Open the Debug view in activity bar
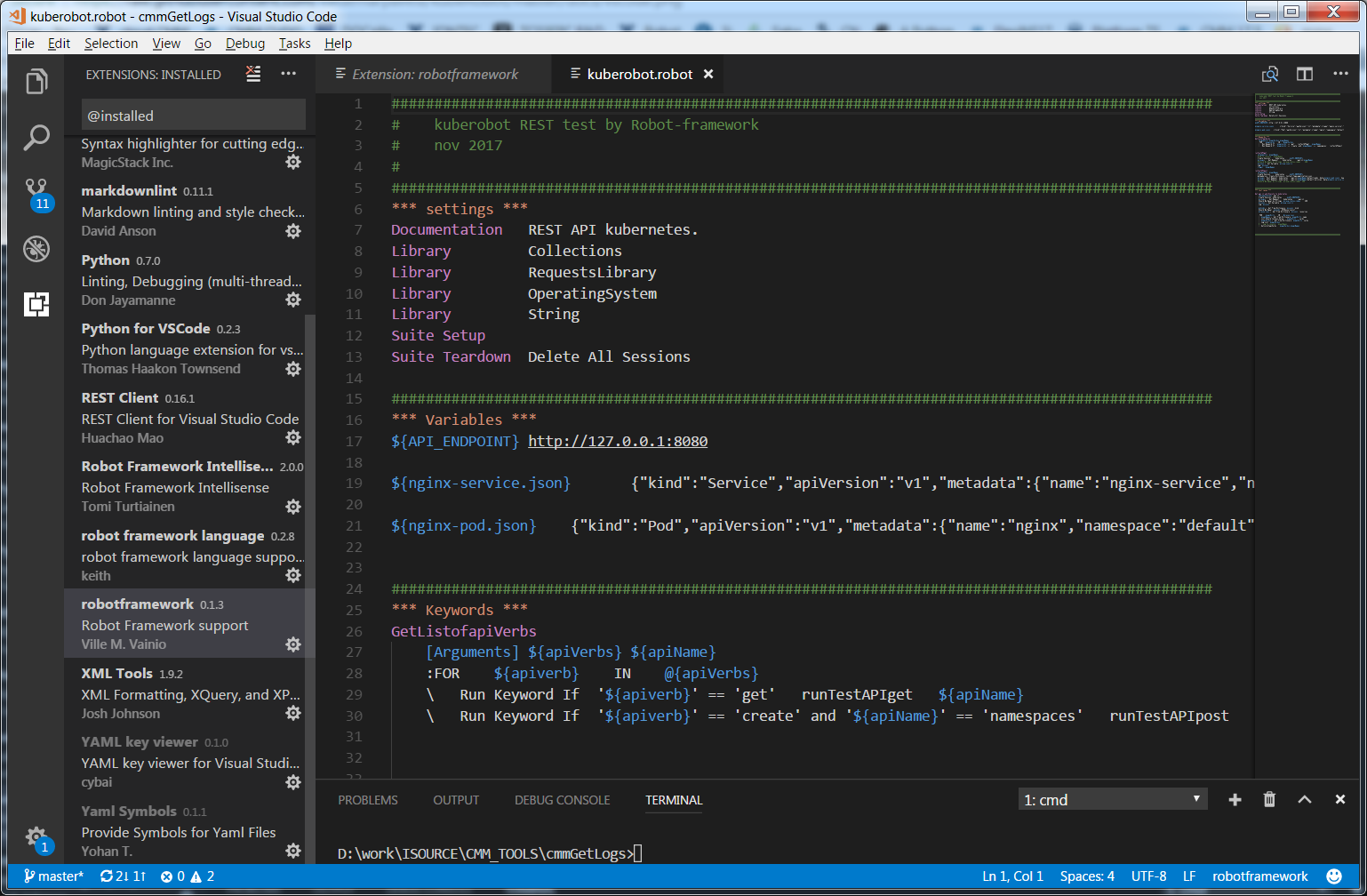This screenshot has height=896, width=1367. [36, 249]
